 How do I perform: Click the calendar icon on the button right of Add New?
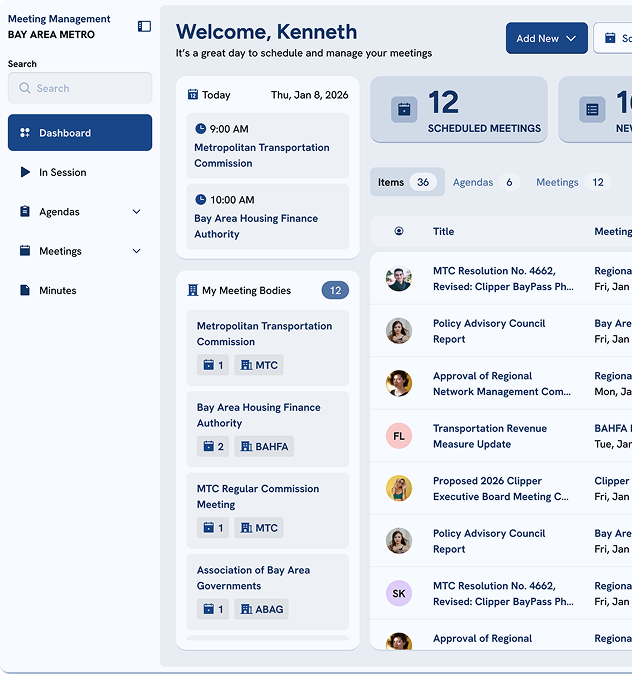(610, 38)
